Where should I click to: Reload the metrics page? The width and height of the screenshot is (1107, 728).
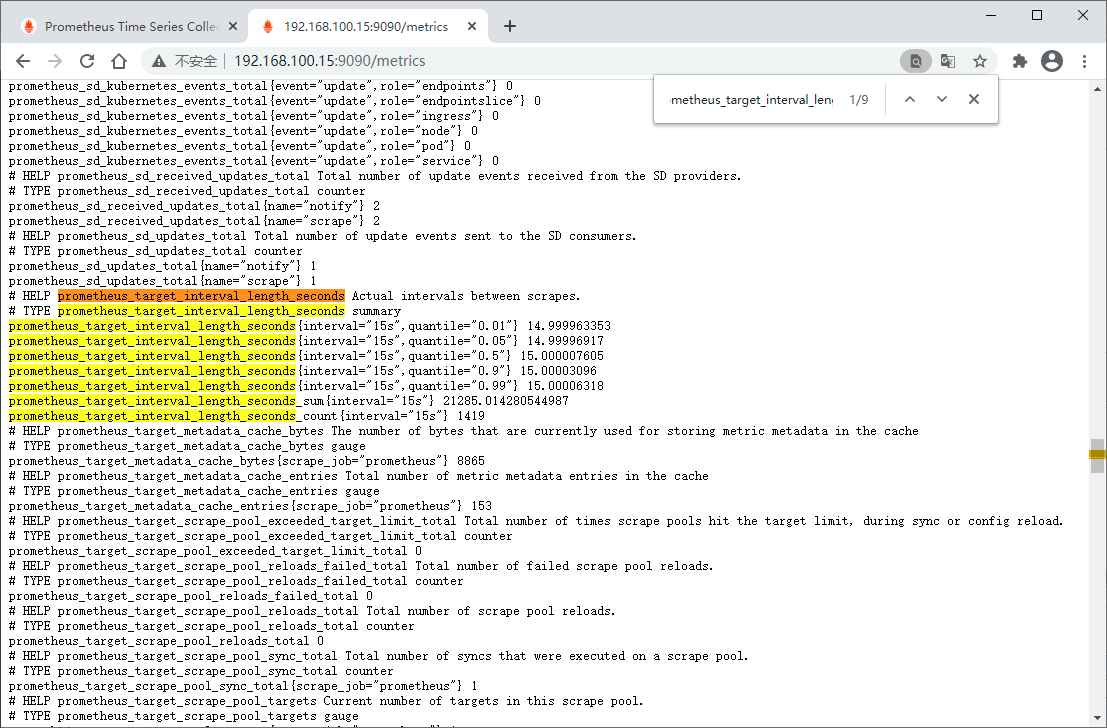coord(87,61)
